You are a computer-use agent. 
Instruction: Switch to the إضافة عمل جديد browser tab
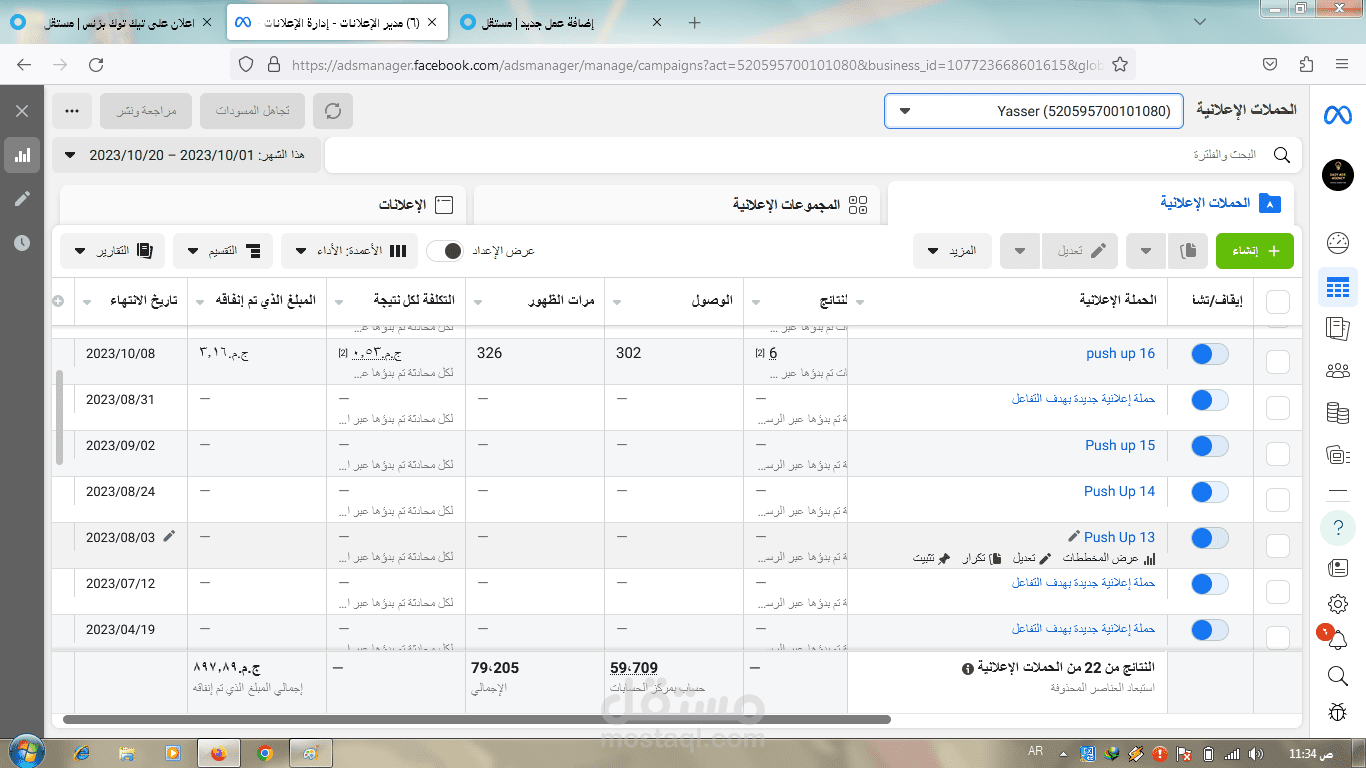[558, 22]
